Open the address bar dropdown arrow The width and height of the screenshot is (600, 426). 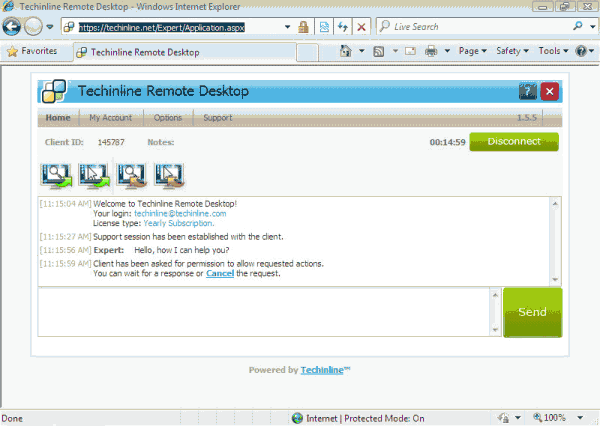(287, 27)
